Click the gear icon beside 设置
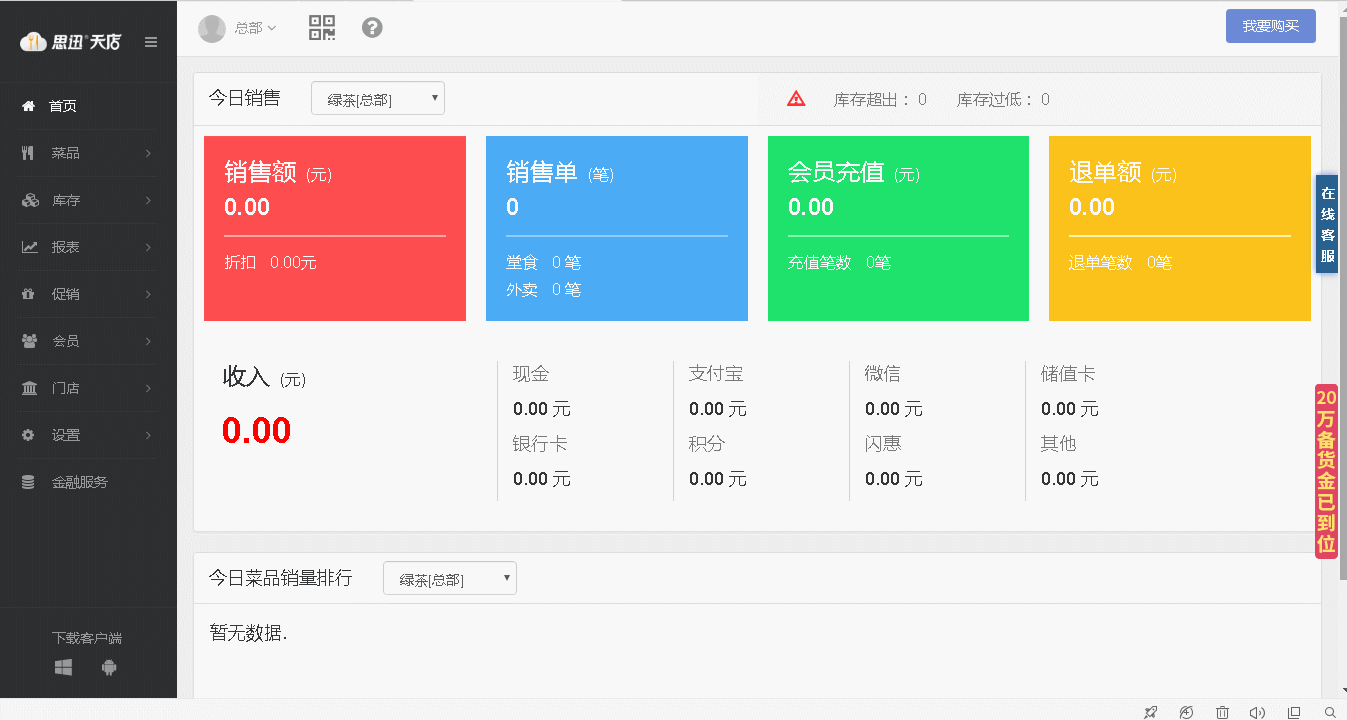Screen dimensions: 1347x720 (28, 435)
